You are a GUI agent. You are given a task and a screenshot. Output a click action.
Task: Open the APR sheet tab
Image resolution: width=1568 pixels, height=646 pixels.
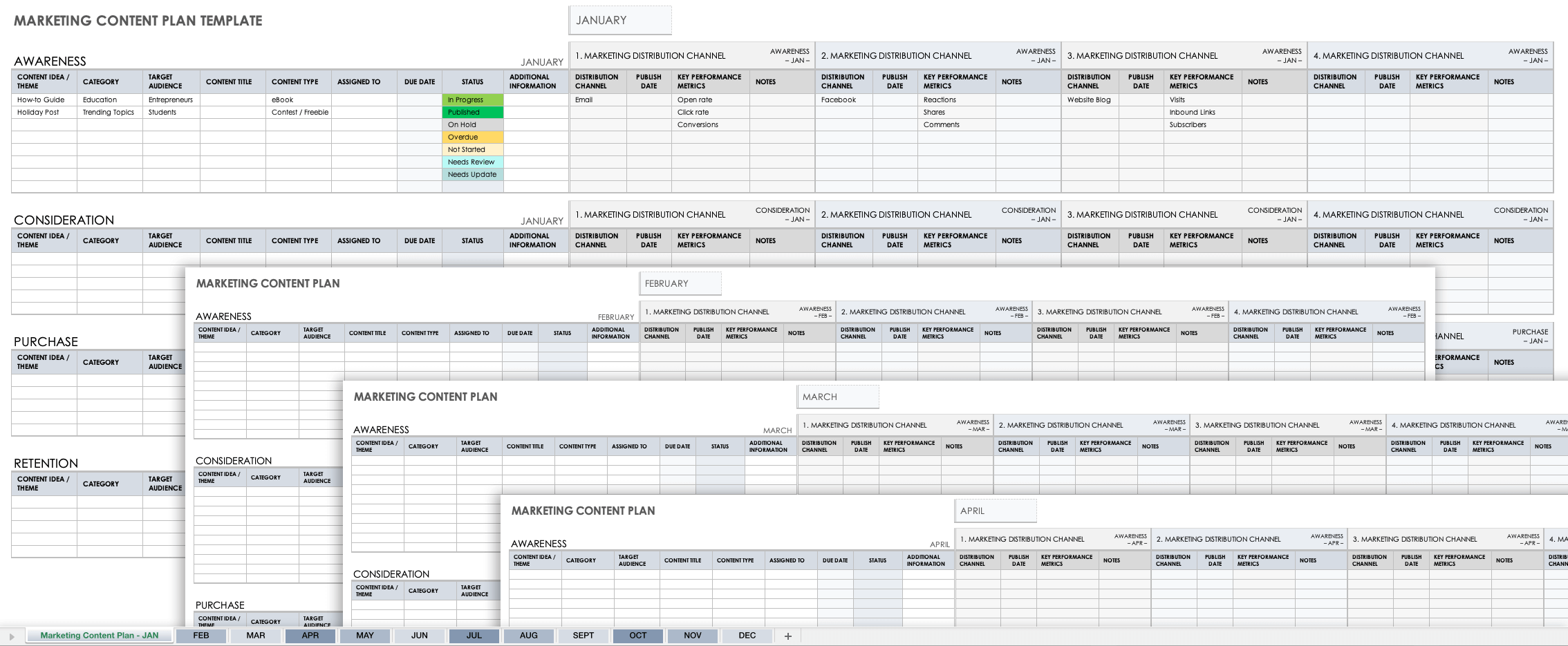(x=310, y=636)
